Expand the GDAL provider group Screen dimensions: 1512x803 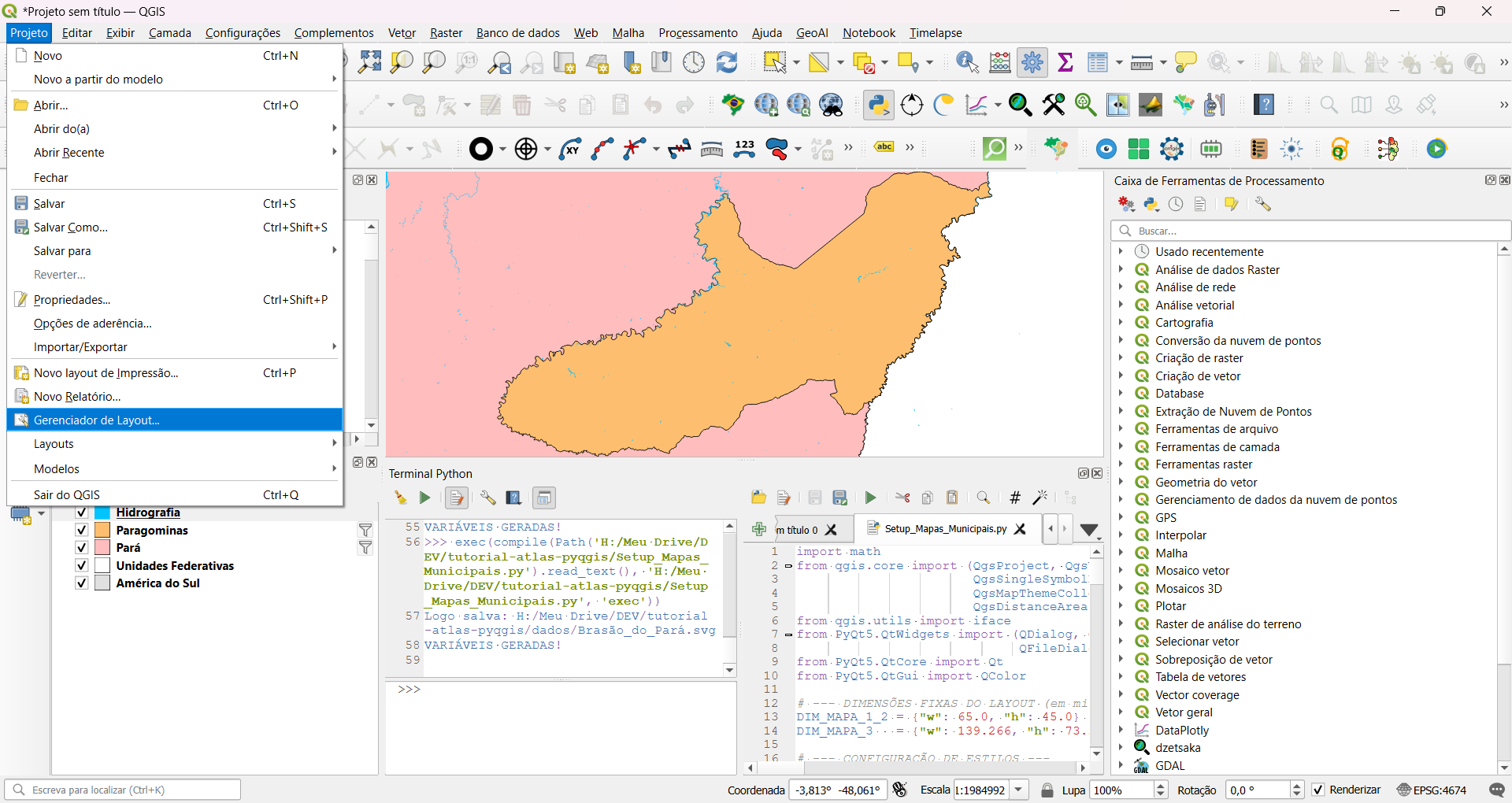[x=1121, y=765]
